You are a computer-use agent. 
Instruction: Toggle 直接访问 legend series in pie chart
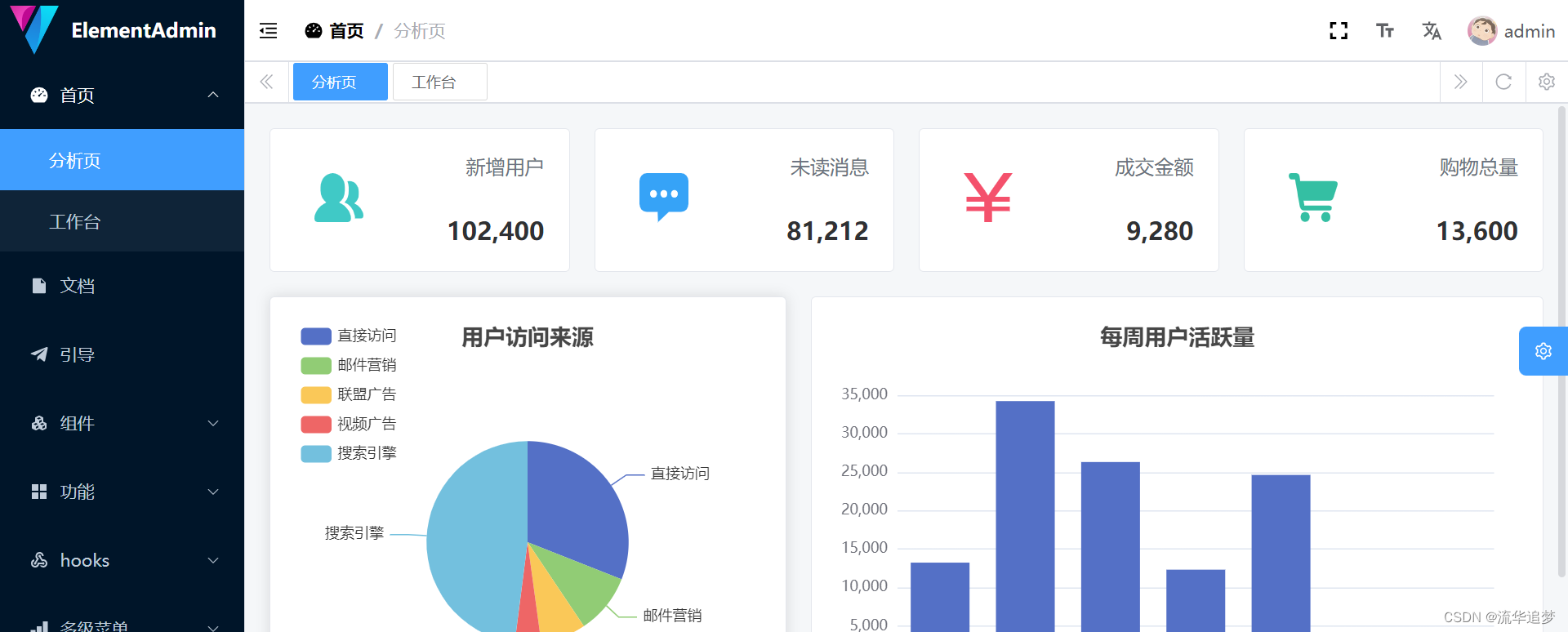[x=349, y=336]
